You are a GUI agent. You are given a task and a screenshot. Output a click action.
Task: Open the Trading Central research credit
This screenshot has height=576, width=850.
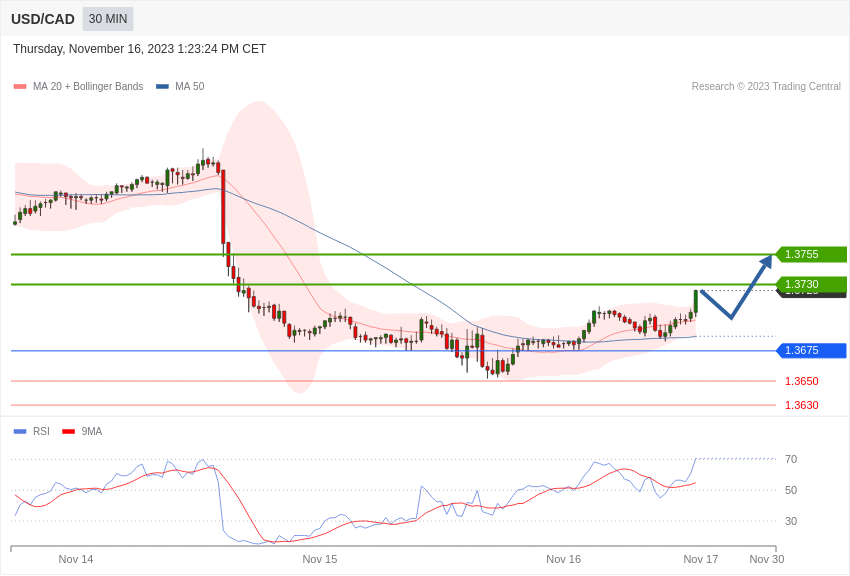pyautogui.click(x=766, y=87)
